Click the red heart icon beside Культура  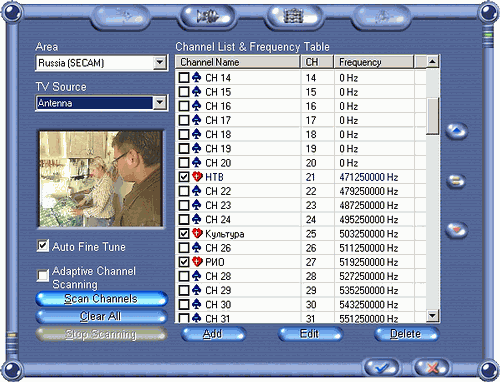tap(197, 233)
